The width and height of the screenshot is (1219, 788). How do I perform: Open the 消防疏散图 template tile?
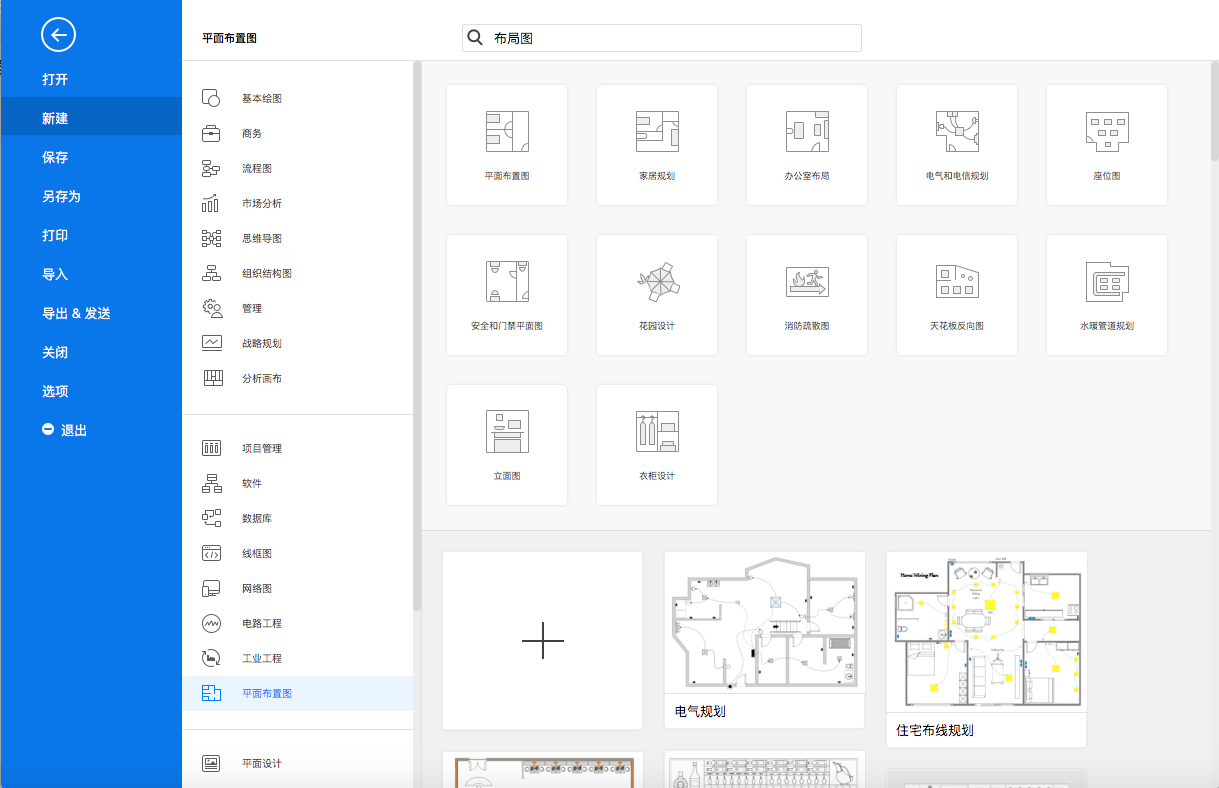pos(807,295)
